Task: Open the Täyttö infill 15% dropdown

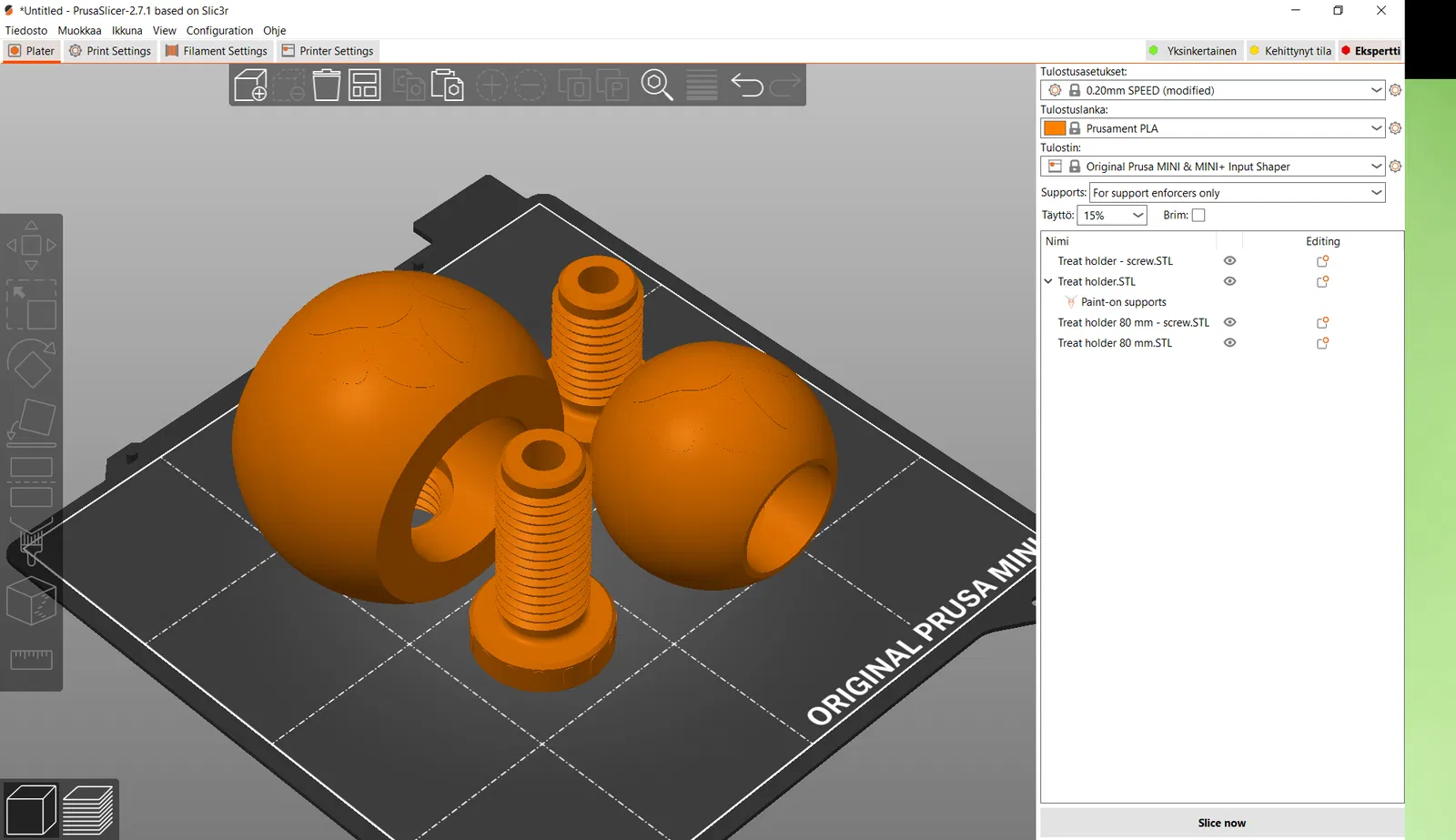Action: [x=1111, y=216]
